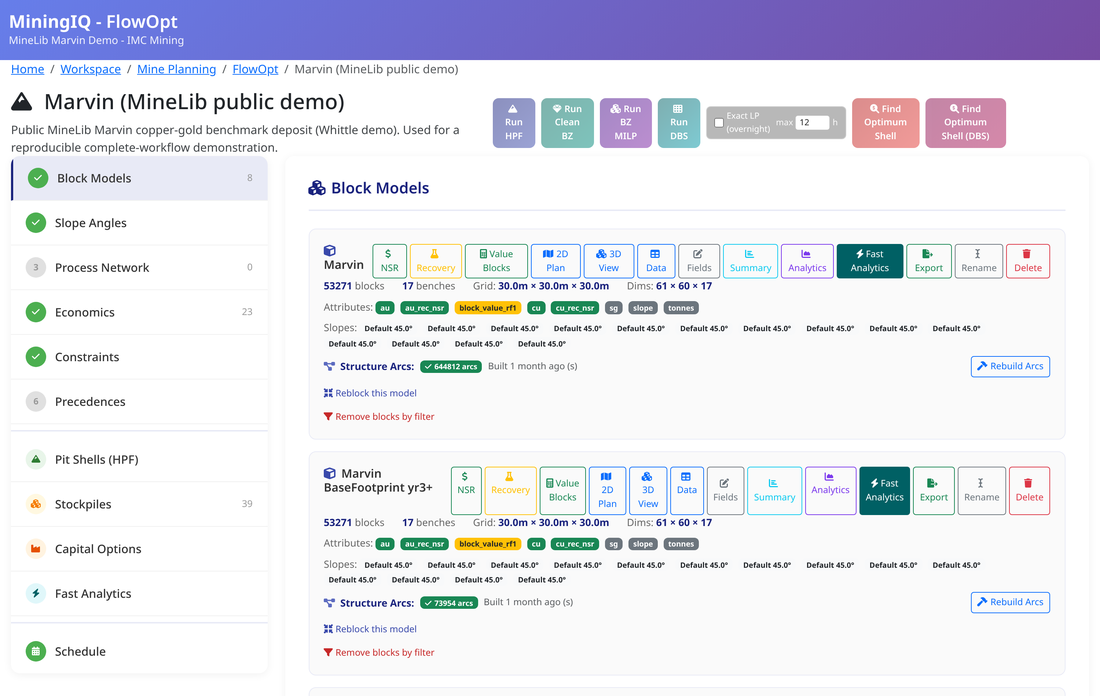Enable the Exact LP overnight checkbox
The width and height of the screenshot is (1100, 696).
pos(718,123)
